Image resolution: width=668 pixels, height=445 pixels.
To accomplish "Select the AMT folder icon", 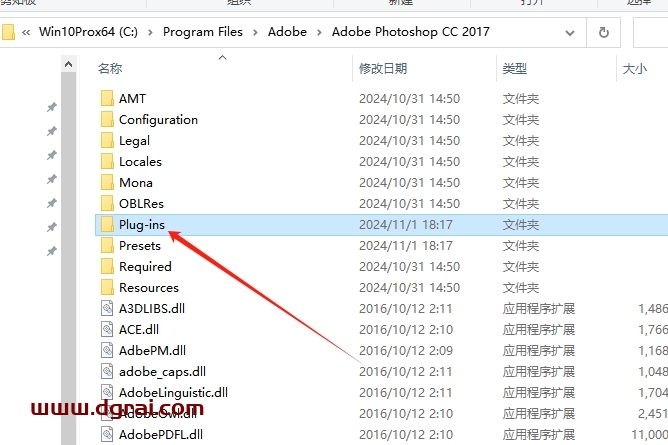I will pyautogui.click(x=107, y=98).
